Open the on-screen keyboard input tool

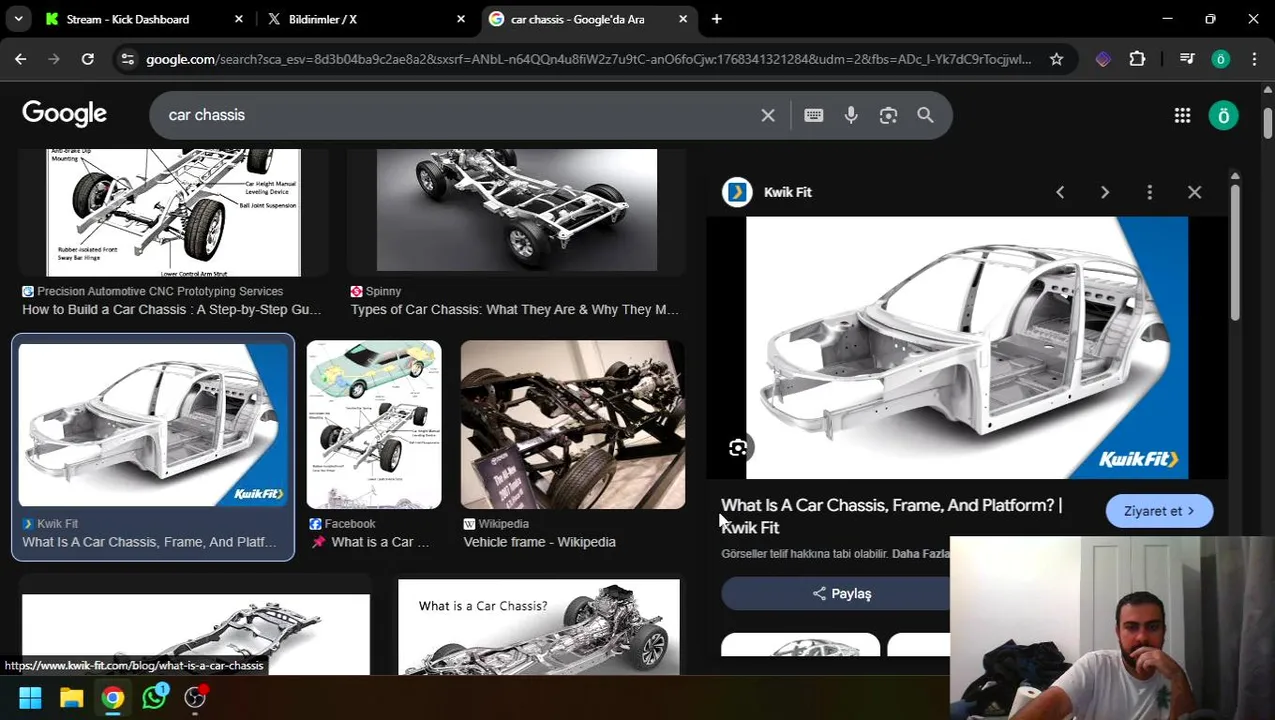[813, 115]
